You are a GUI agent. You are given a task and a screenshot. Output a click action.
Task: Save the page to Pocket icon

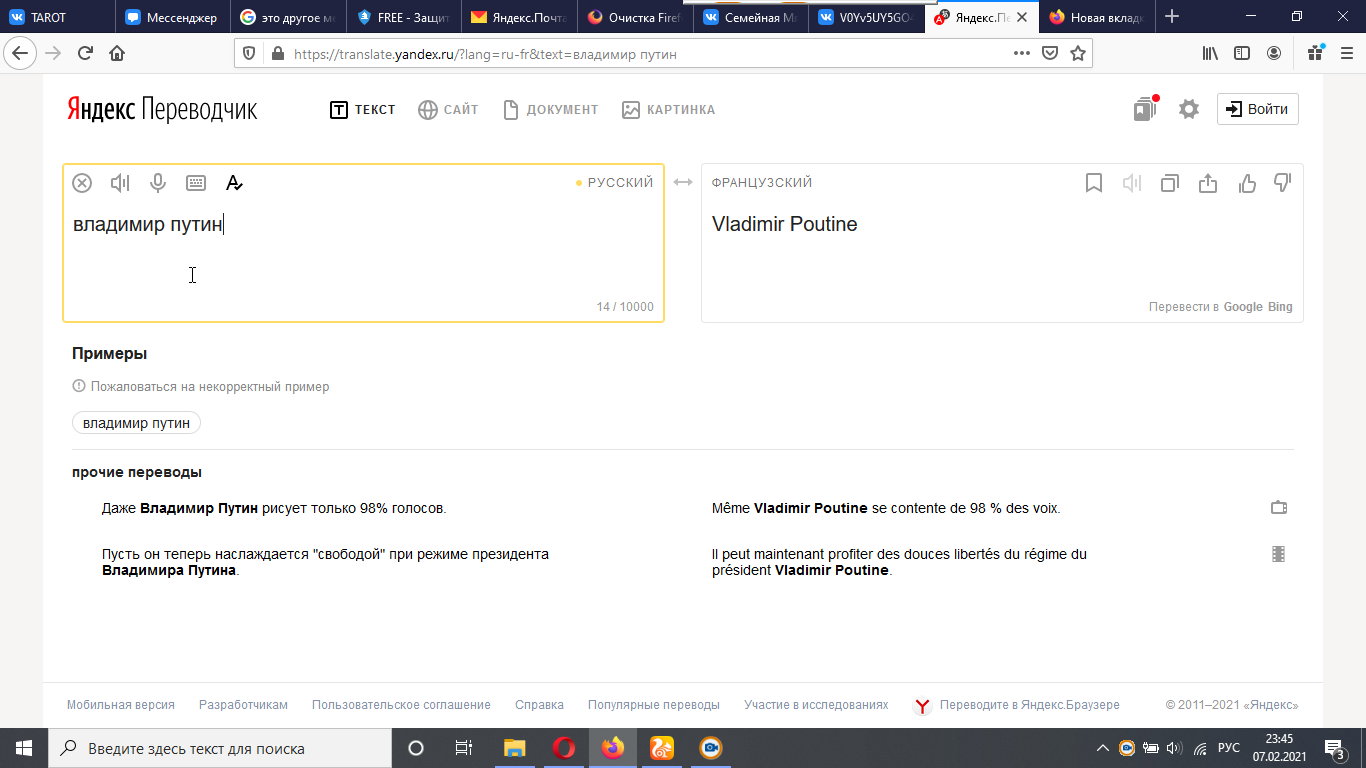coord(1050,54)
